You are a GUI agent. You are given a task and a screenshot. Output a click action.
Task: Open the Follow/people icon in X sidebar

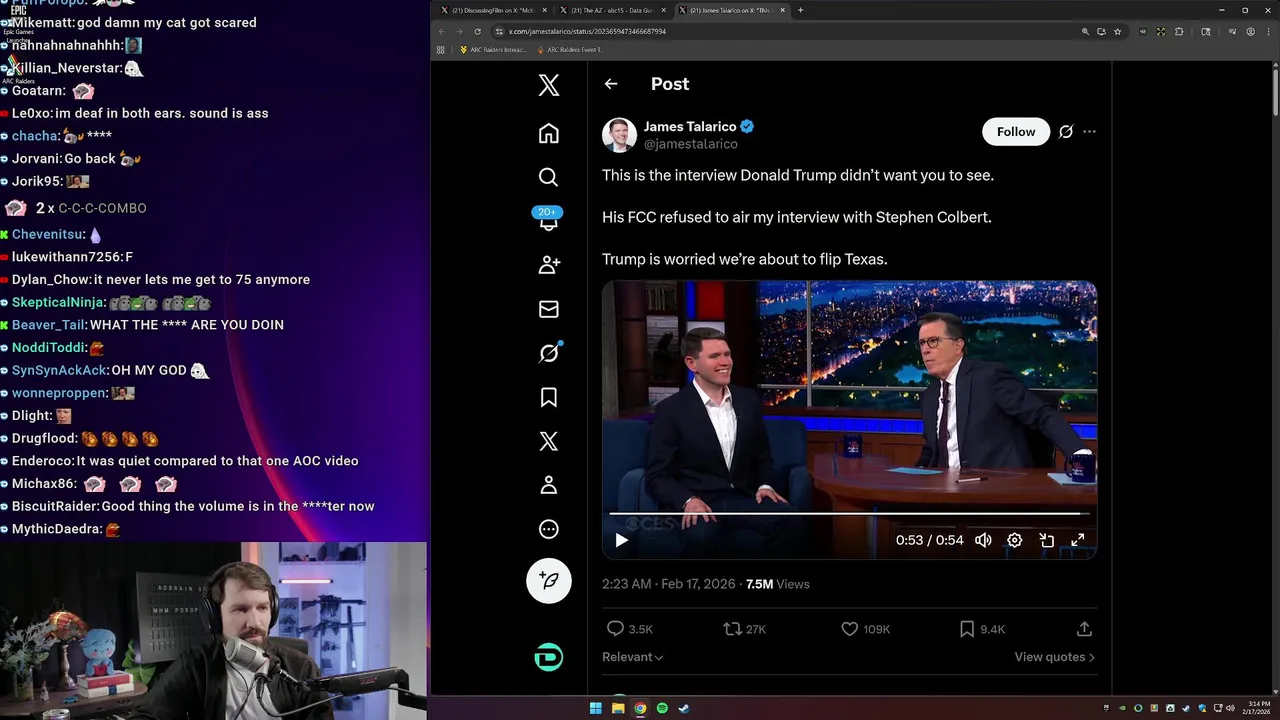tap(548, 265)
